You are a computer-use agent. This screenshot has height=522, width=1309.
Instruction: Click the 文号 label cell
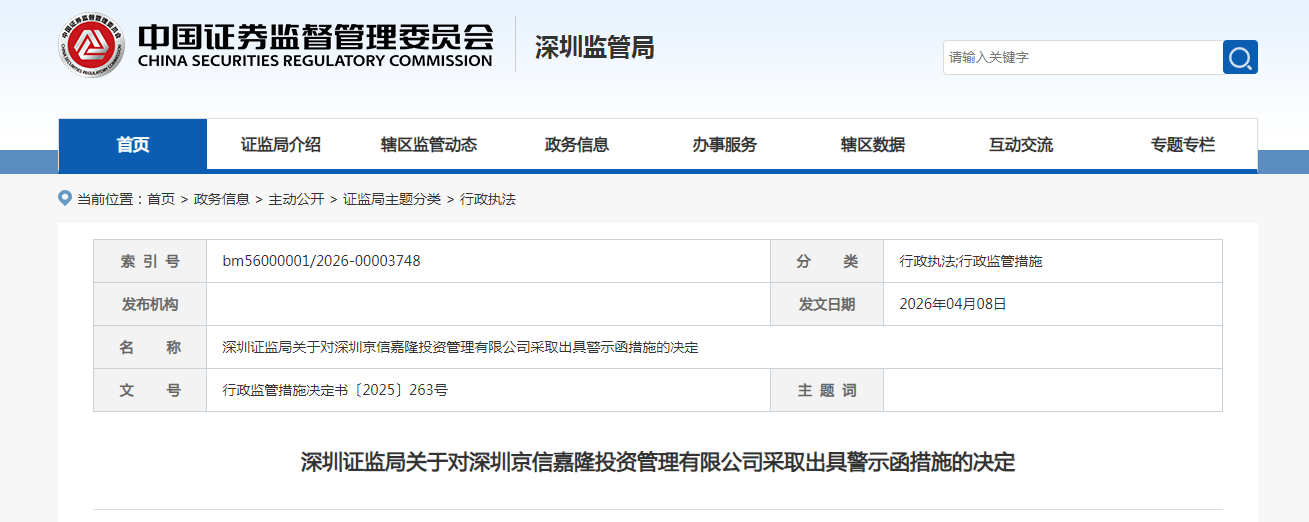[150, 390]
